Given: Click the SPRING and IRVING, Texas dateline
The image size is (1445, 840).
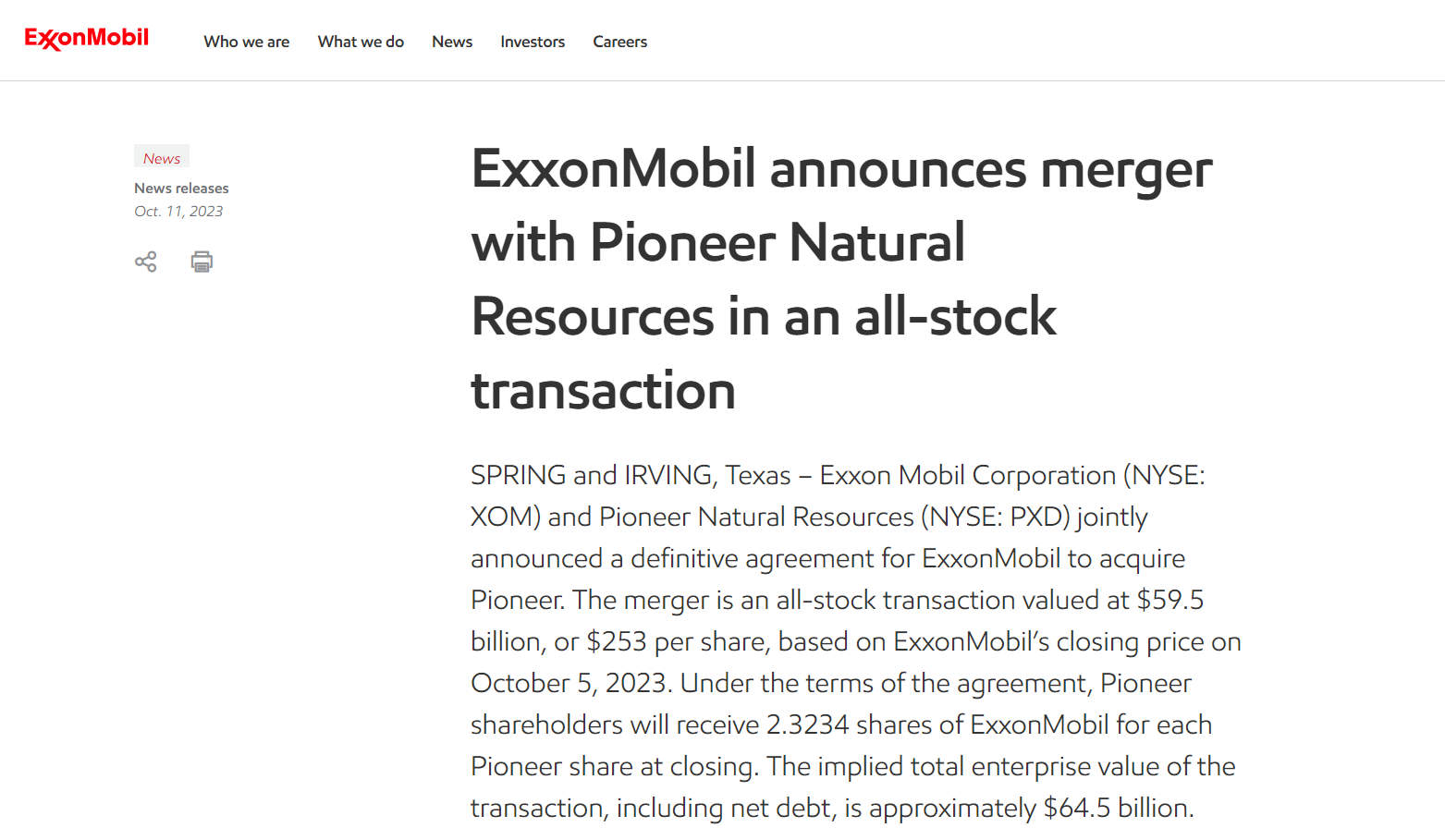Looking at the screenshot, I should [x=631, y=475].
